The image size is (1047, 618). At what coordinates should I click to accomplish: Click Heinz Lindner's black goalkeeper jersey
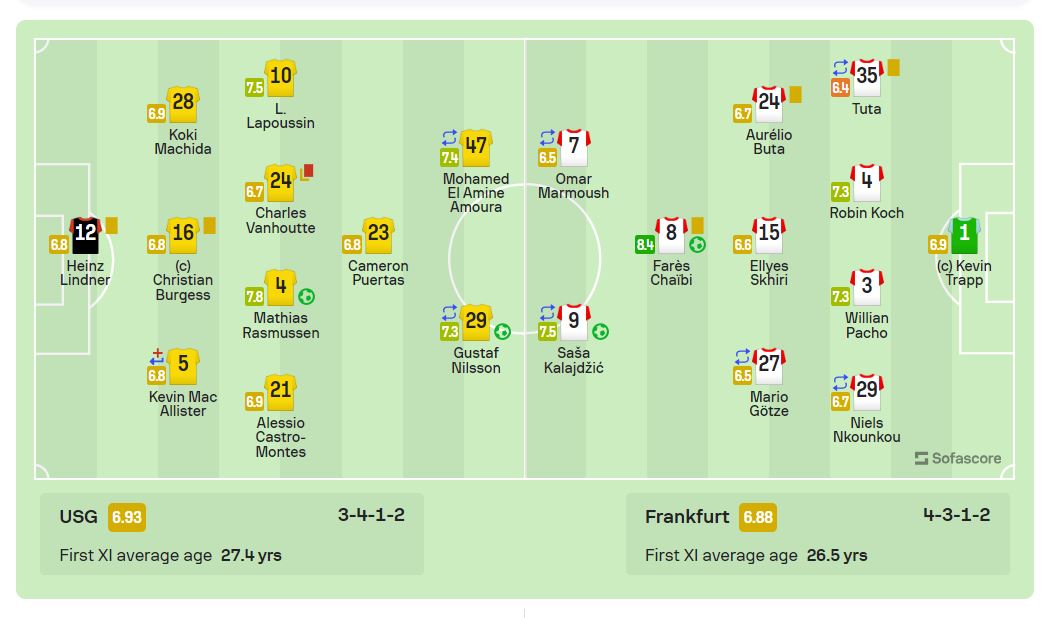(x=86, y=233)
